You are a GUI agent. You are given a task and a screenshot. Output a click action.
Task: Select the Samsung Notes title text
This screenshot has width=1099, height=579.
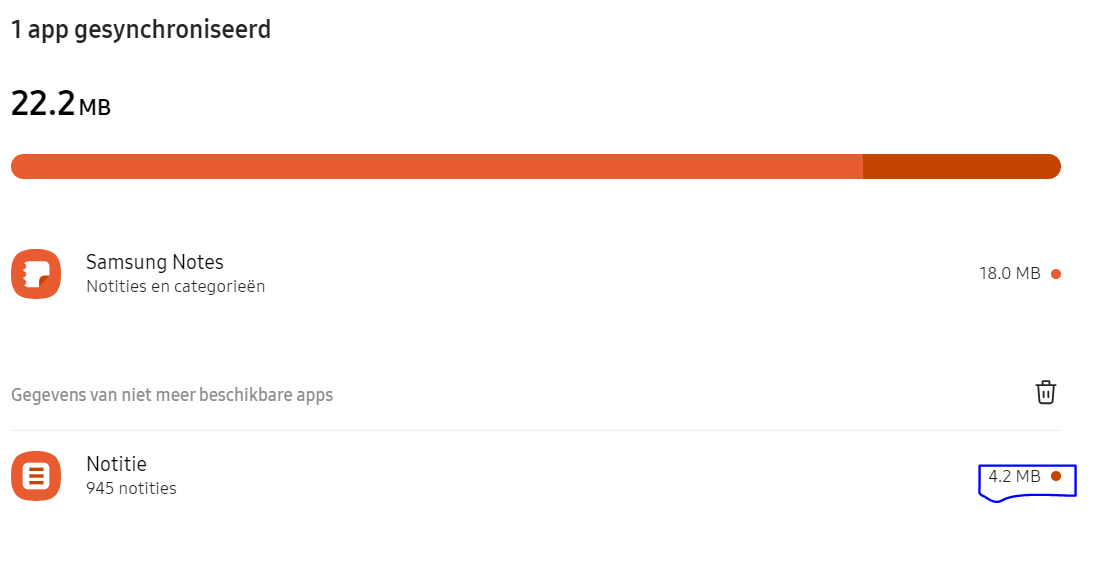(x=154, y=262)
